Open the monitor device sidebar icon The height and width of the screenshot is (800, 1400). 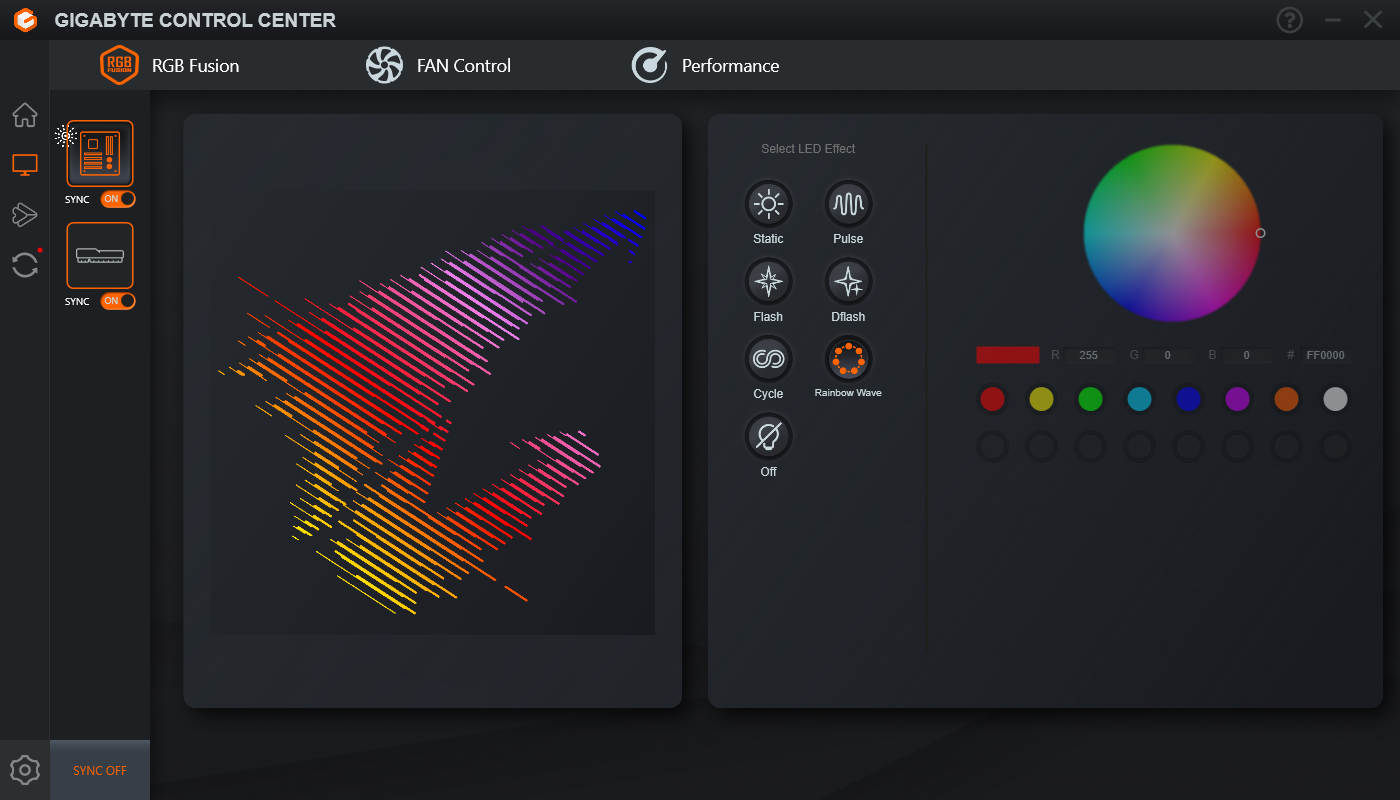[25, 165]
